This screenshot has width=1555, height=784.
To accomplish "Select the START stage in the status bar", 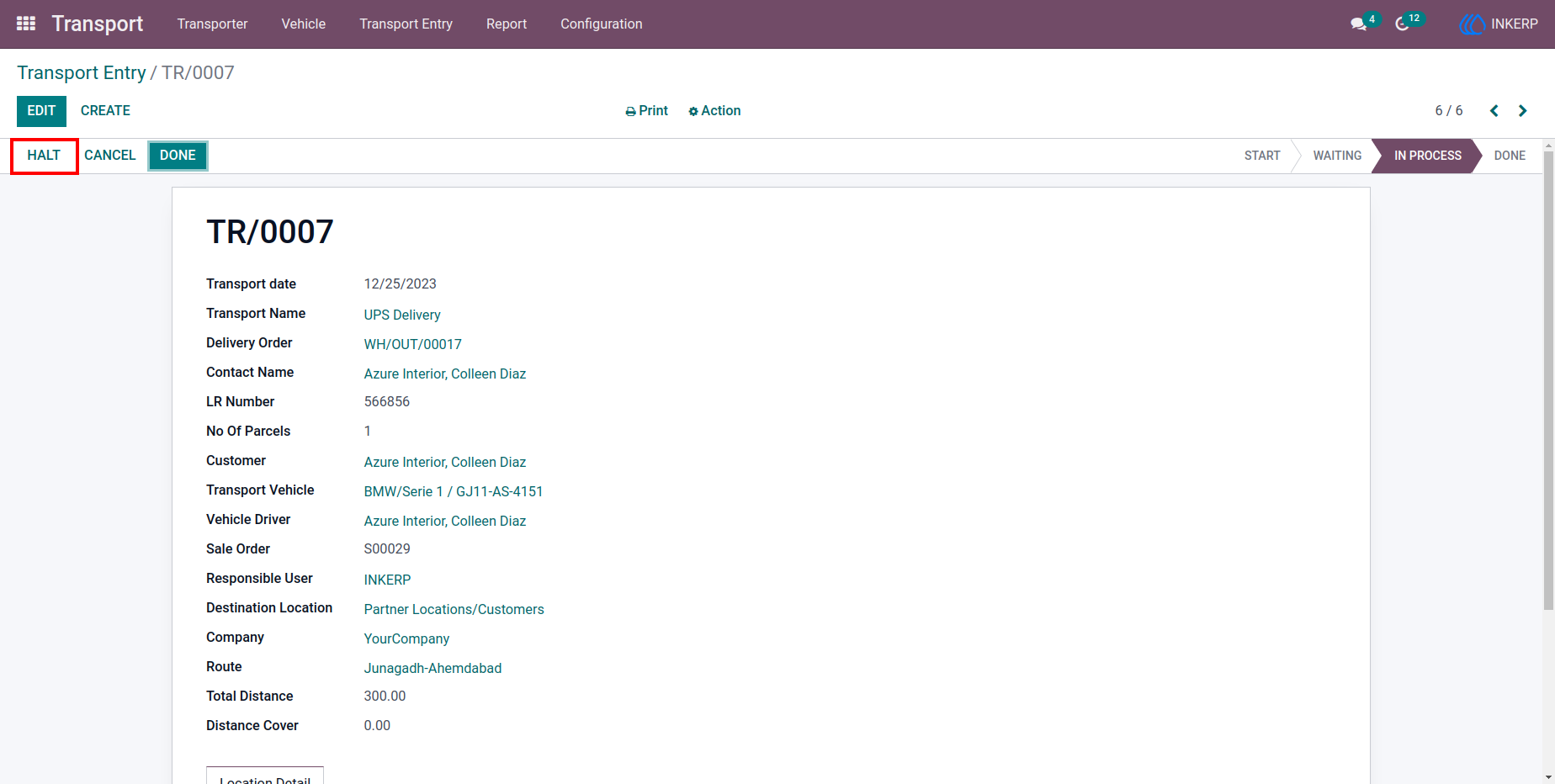I will point(1262,156).
